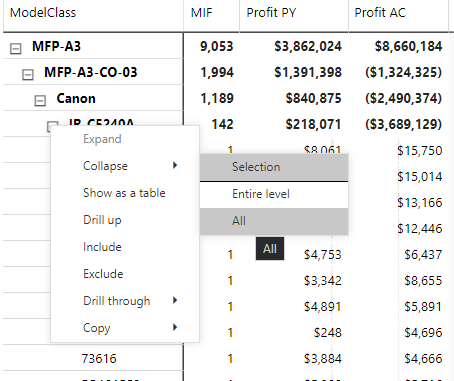Collapse the MFP-A3 row

point(15,48)
